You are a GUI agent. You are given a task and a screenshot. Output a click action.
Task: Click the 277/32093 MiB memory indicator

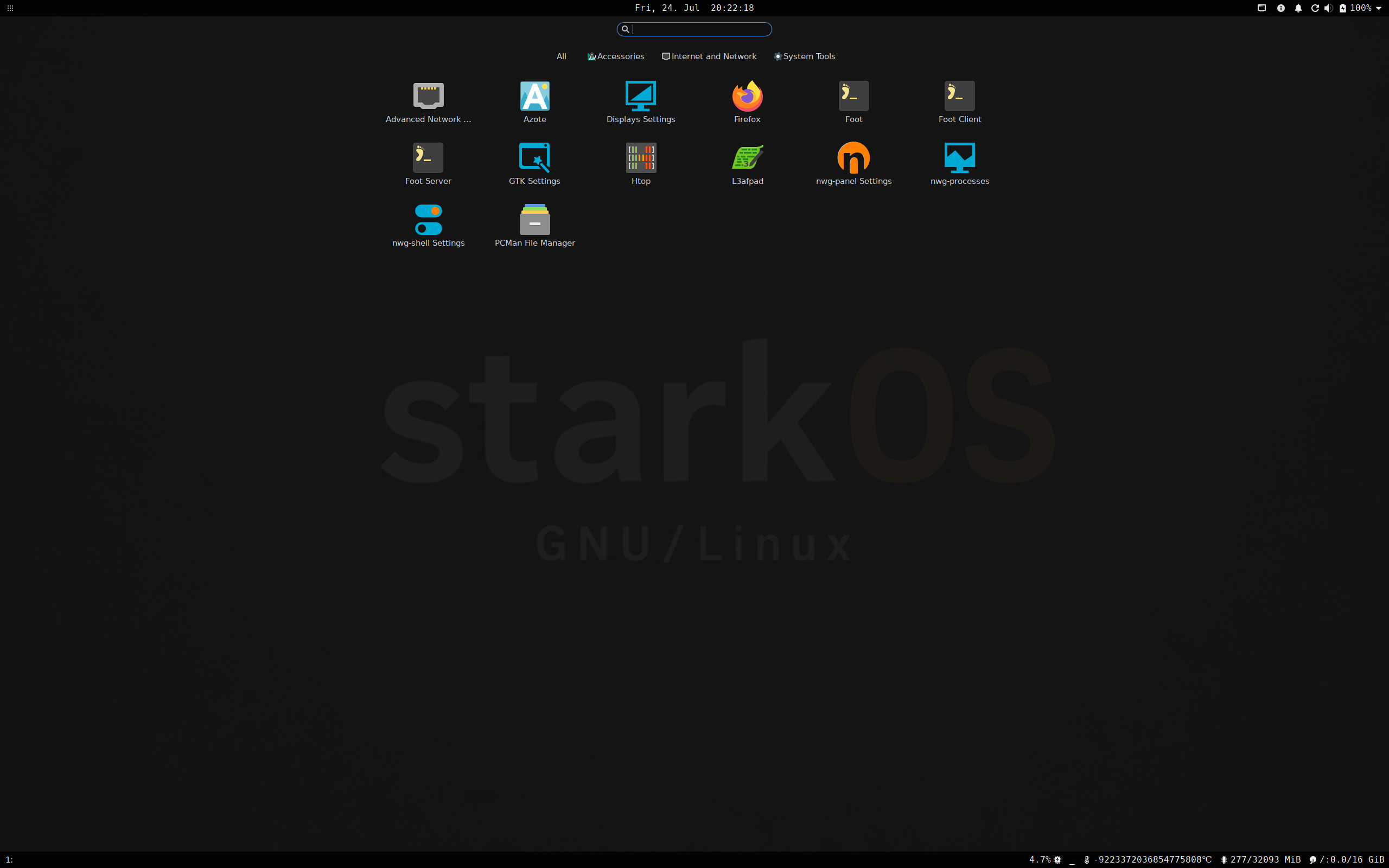tap(1260, 859)
